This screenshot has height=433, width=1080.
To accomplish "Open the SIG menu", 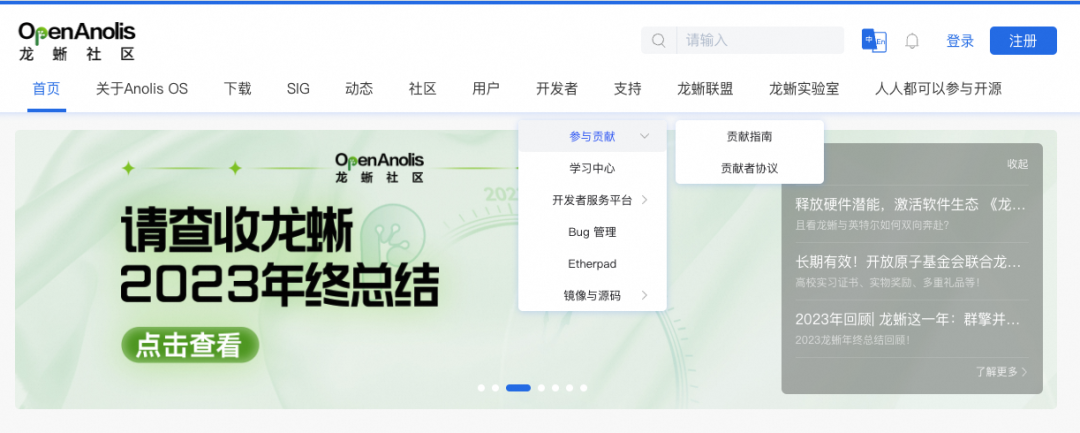I will coord(298,89).
